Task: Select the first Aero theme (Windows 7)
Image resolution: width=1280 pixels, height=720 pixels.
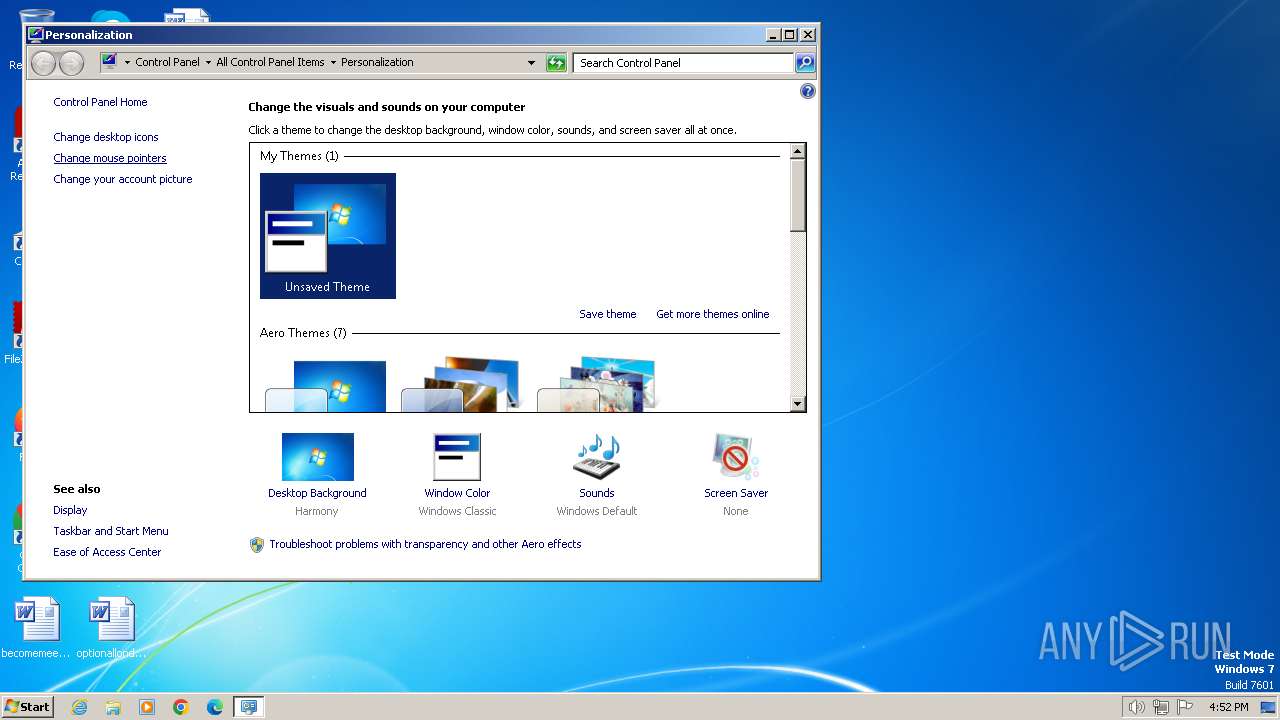Action: (326, 386)
